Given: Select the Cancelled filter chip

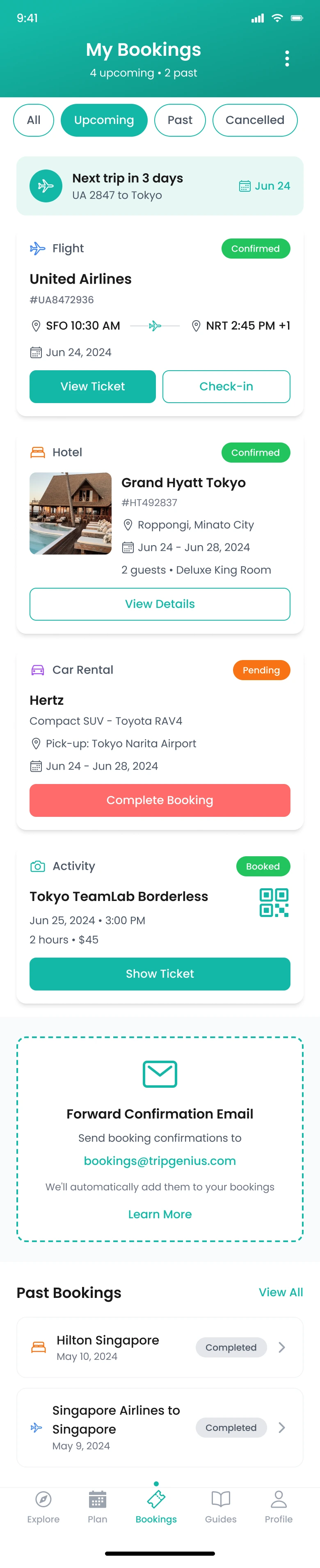Looking at the screenshot, I should pyautogui.click(x=254, y=120).
